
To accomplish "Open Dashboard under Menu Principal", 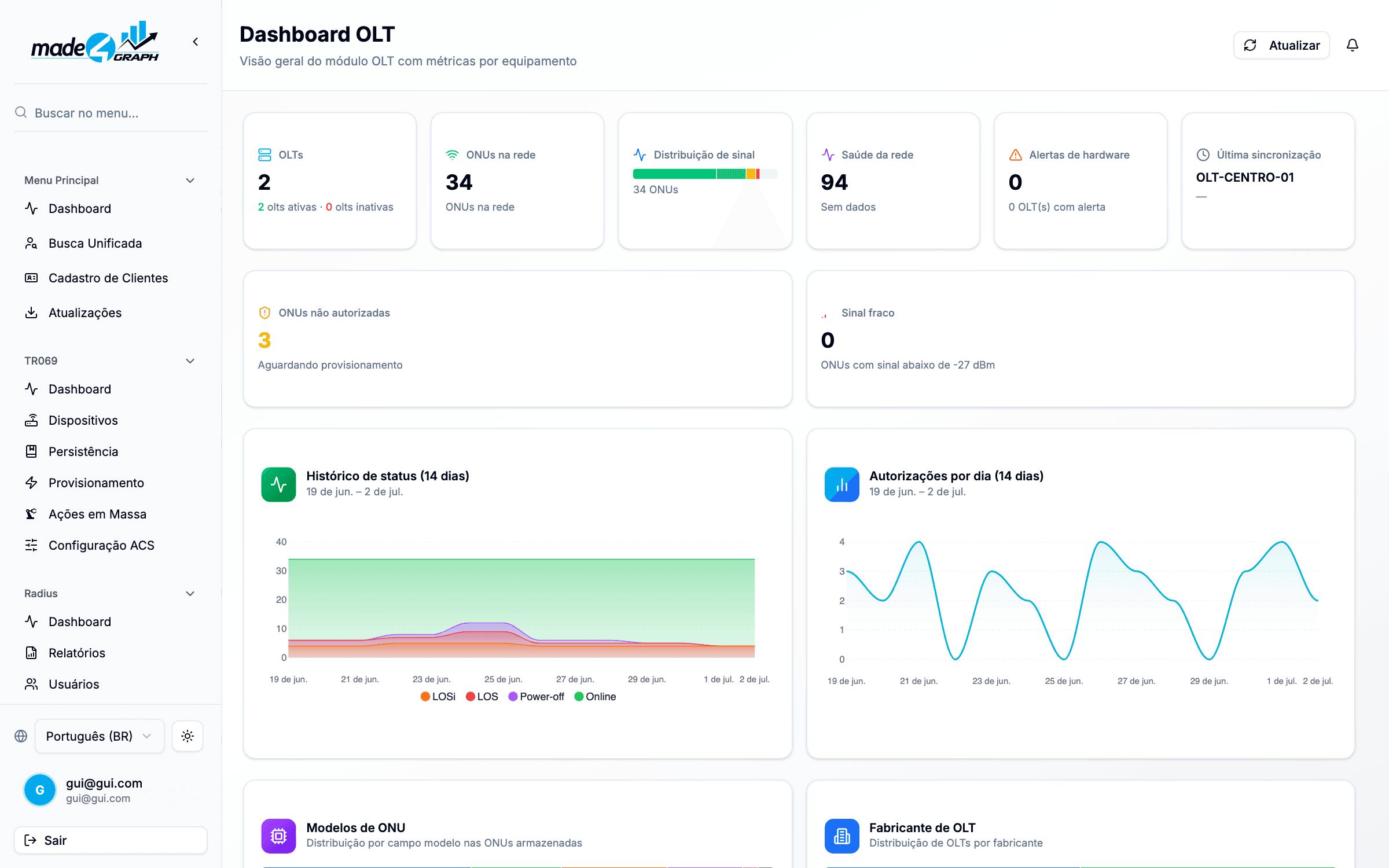I will click(x=110, y=208).
